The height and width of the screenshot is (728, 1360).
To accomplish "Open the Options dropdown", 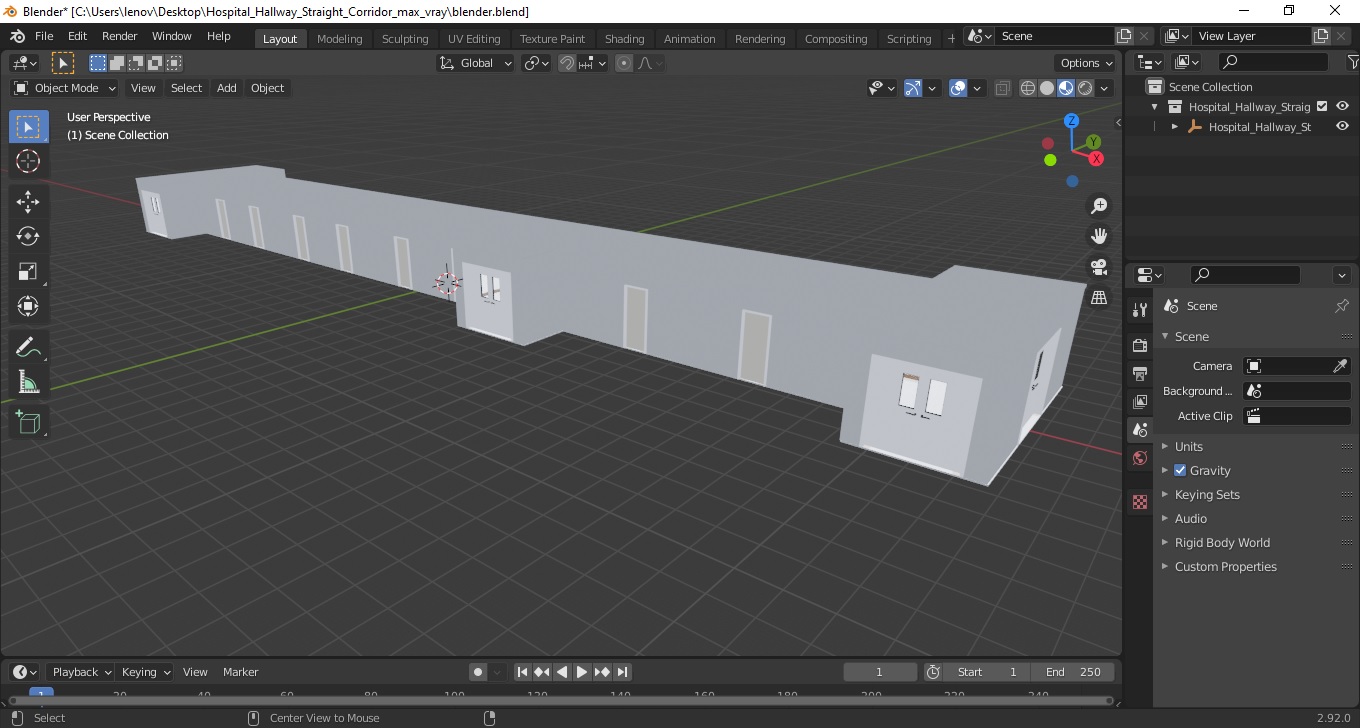I will [1086, 63].
